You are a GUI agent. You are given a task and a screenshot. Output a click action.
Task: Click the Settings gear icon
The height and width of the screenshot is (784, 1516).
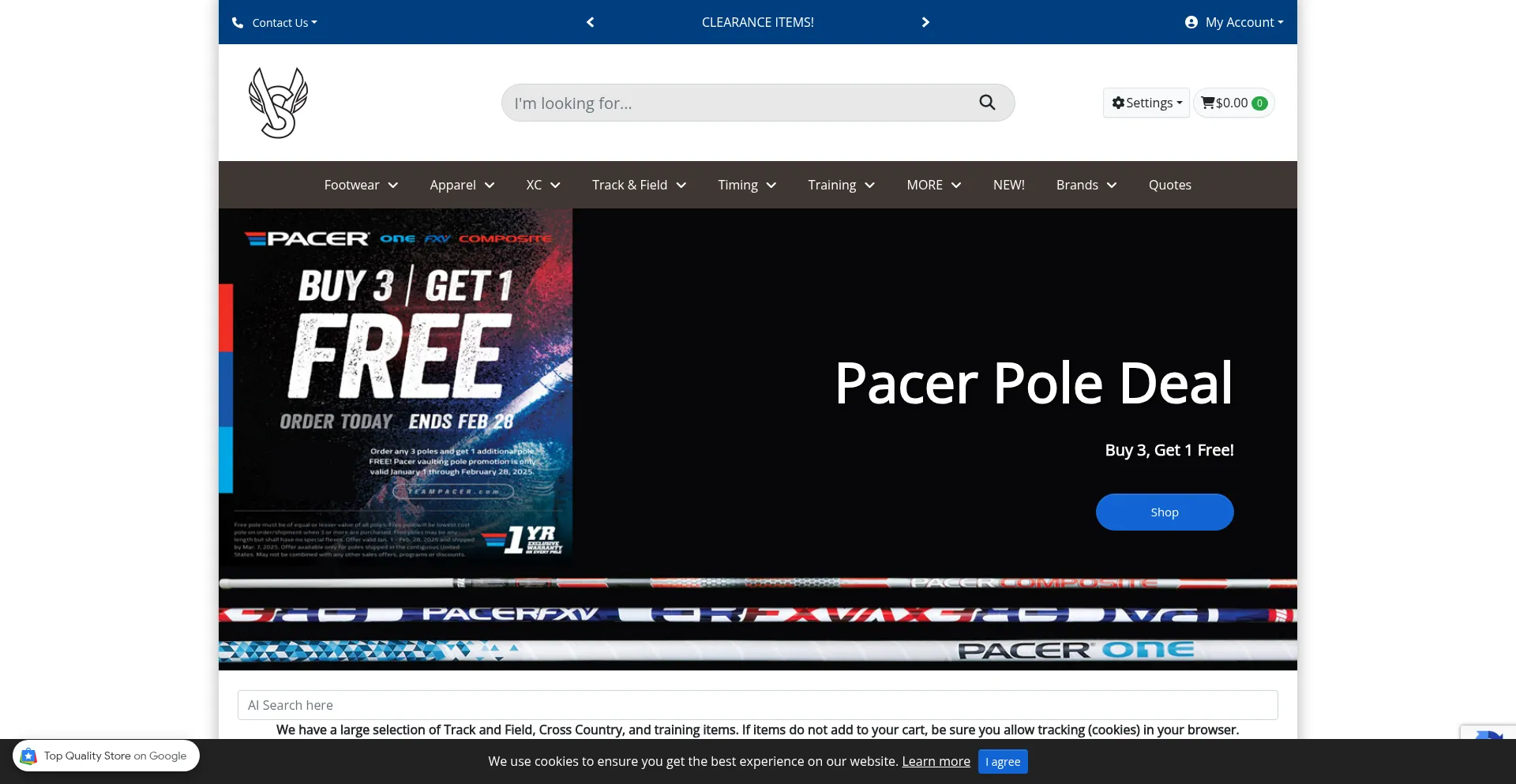[1118, 103]
